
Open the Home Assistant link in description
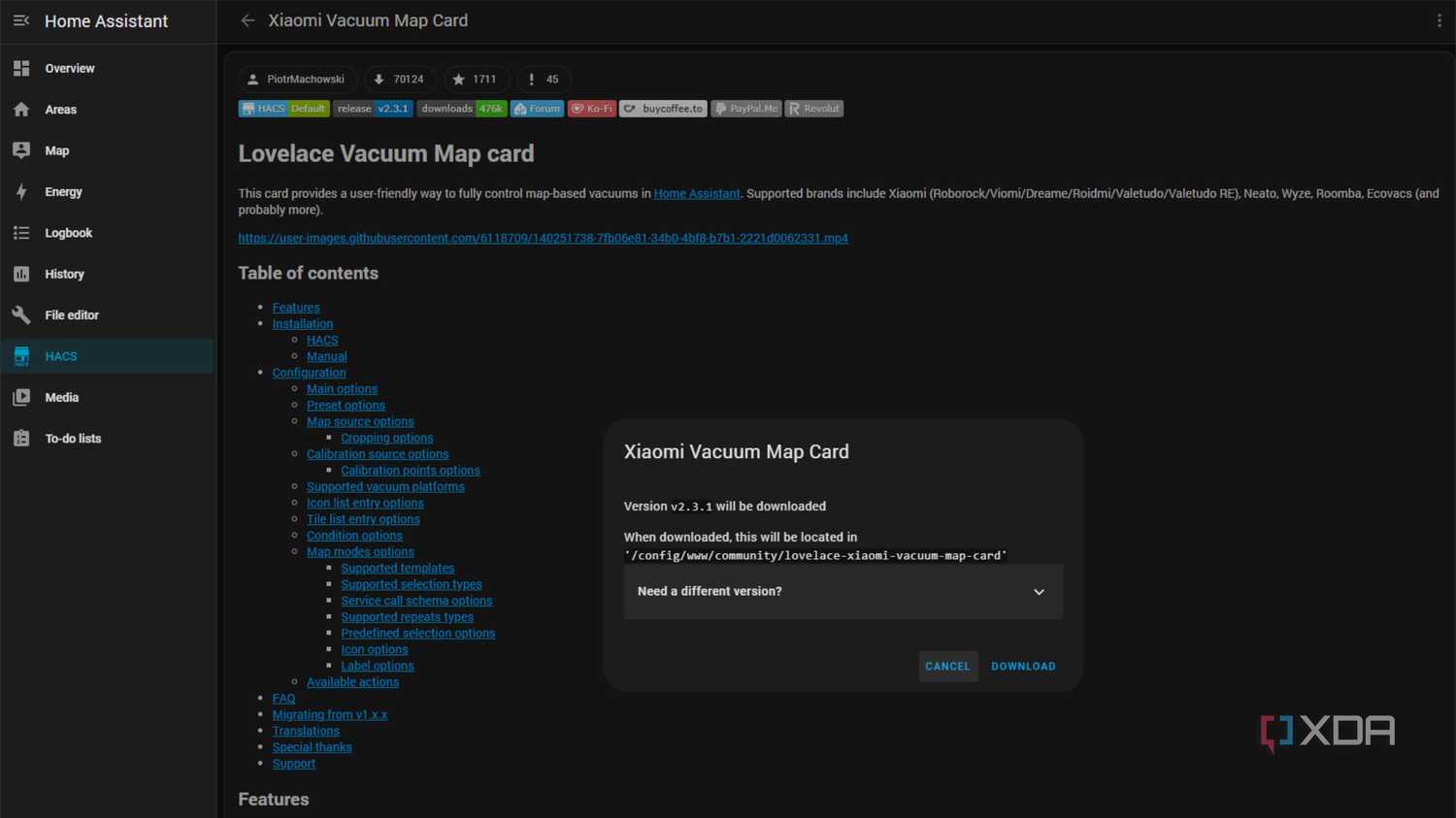(697, 193)
